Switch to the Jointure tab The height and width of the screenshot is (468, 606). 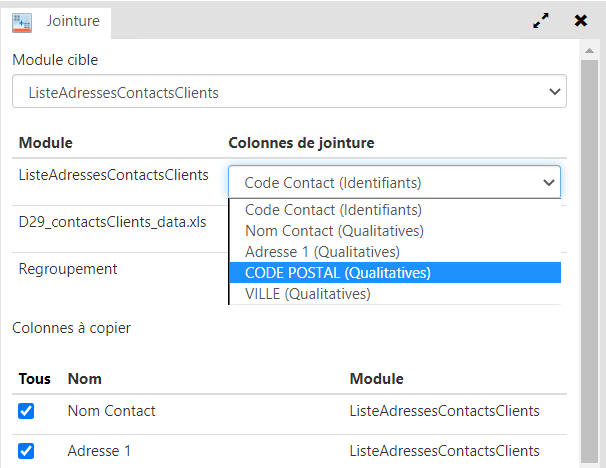point(72,20)
